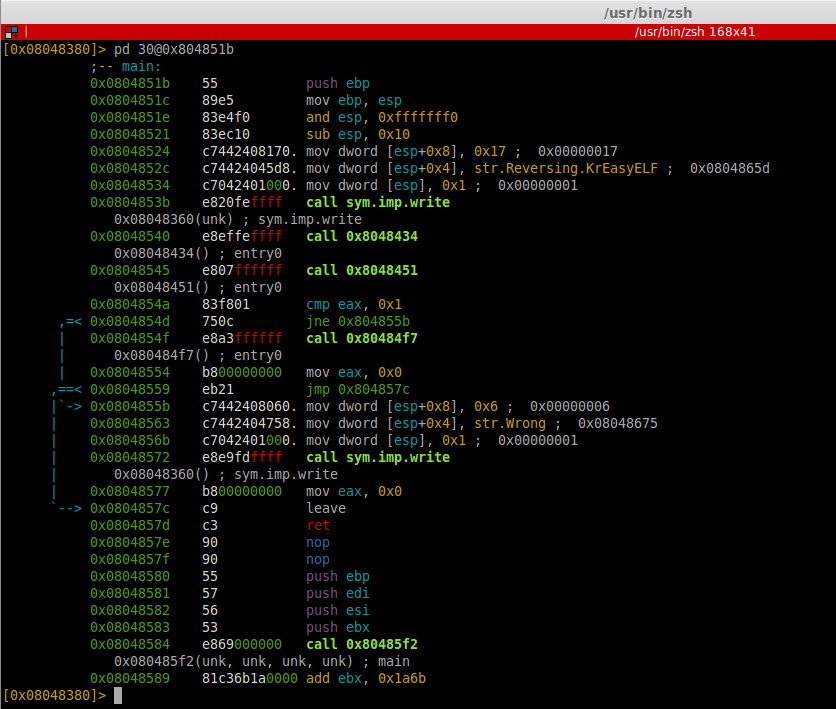The height and width of the screenshot is (709, 836).
Task: Click the 'leave' instruction at 0x0804857c
Action: click(x=326, y=509)
